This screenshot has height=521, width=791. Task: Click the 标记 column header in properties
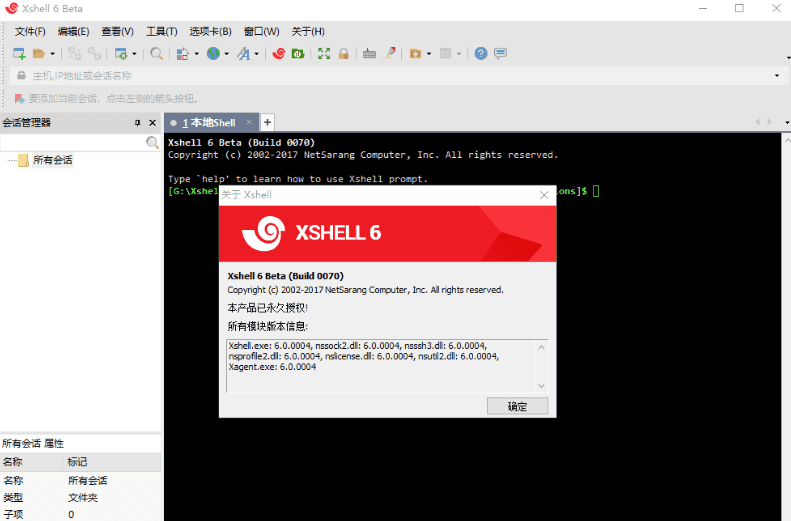(113, 462)
